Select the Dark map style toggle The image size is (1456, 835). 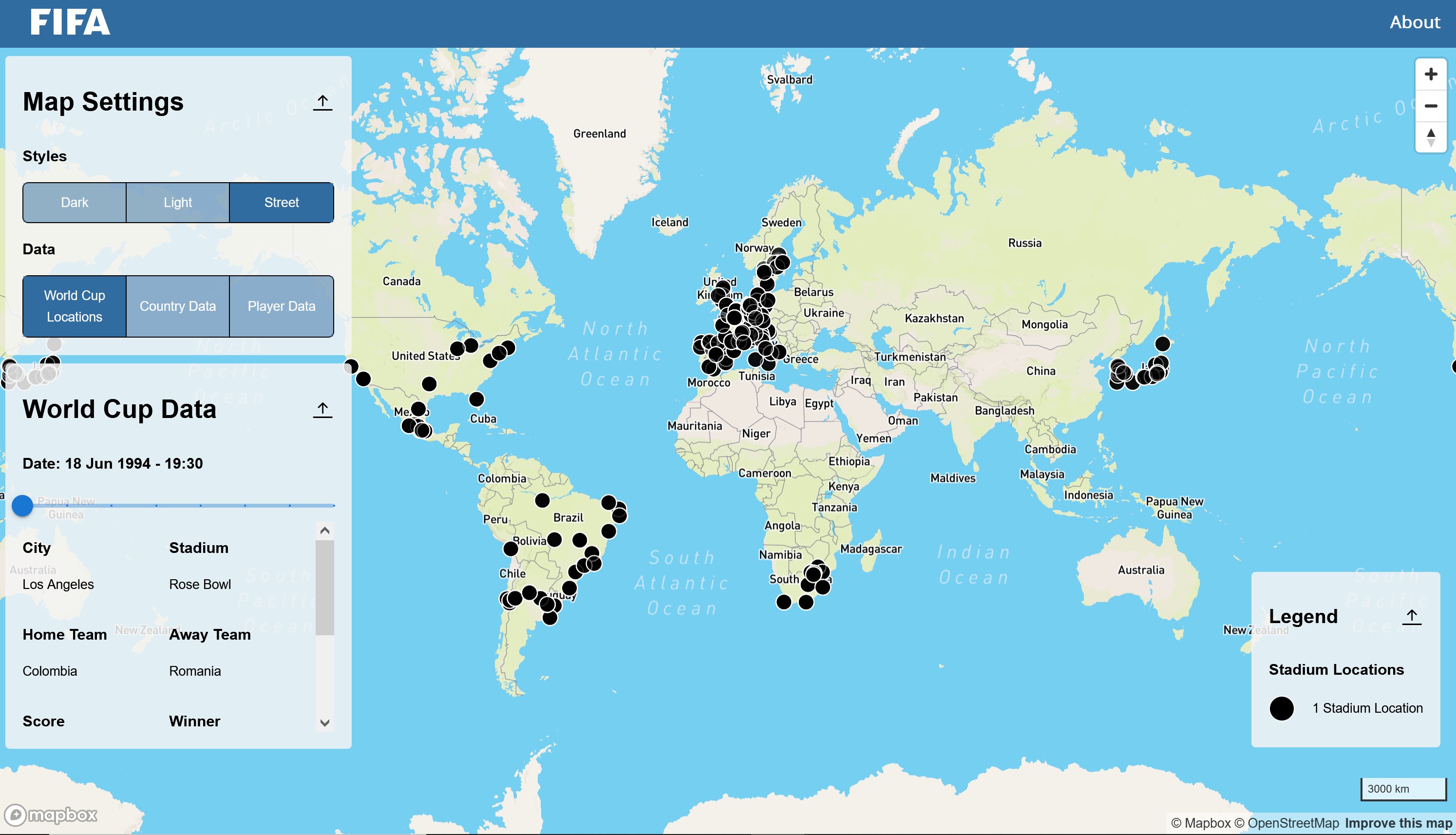point(74,202)
